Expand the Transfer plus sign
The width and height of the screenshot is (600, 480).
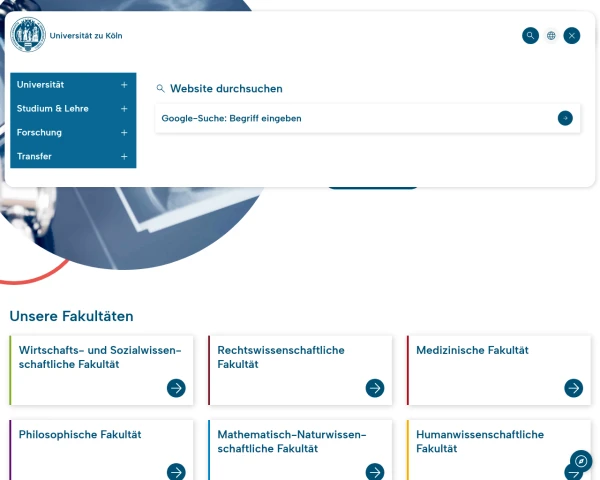124,156
